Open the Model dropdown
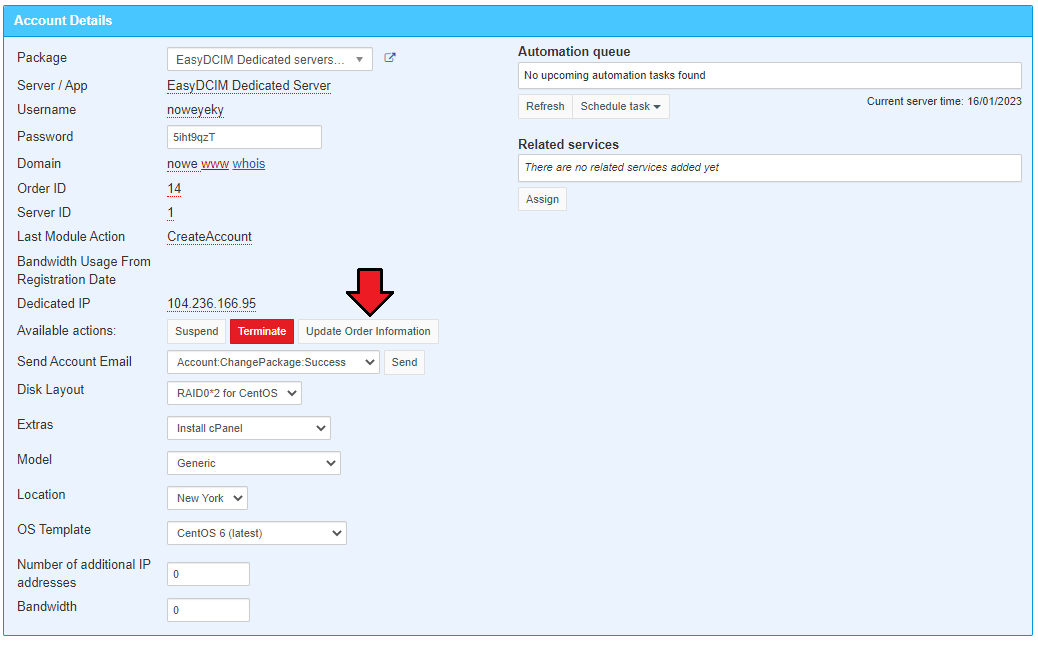1038x646 pixels. point(254,463)
